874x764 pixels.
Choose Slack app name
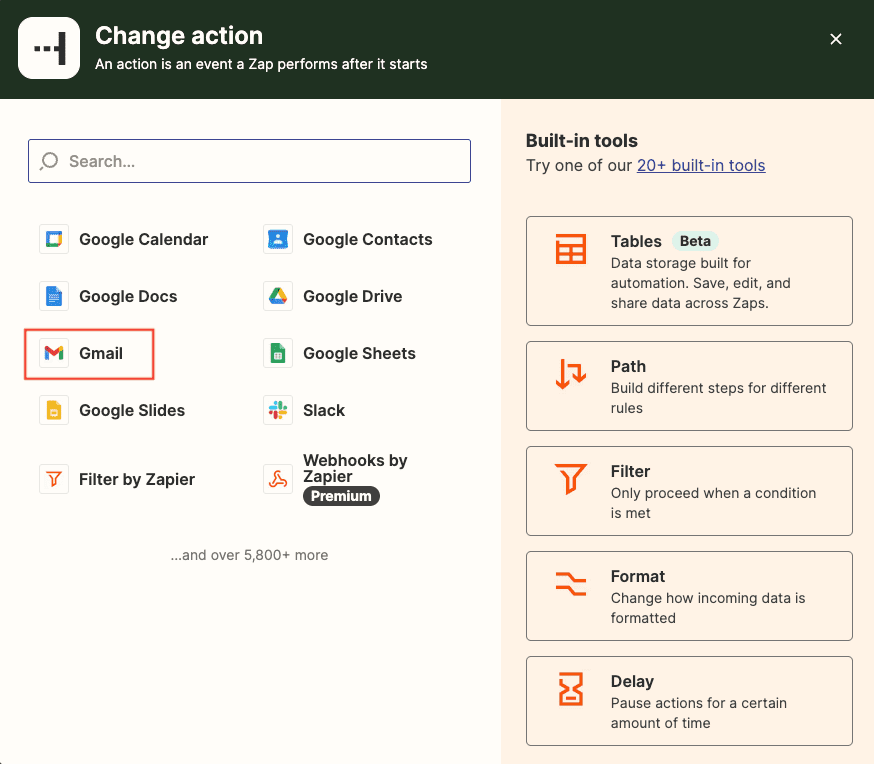(324, 410)
